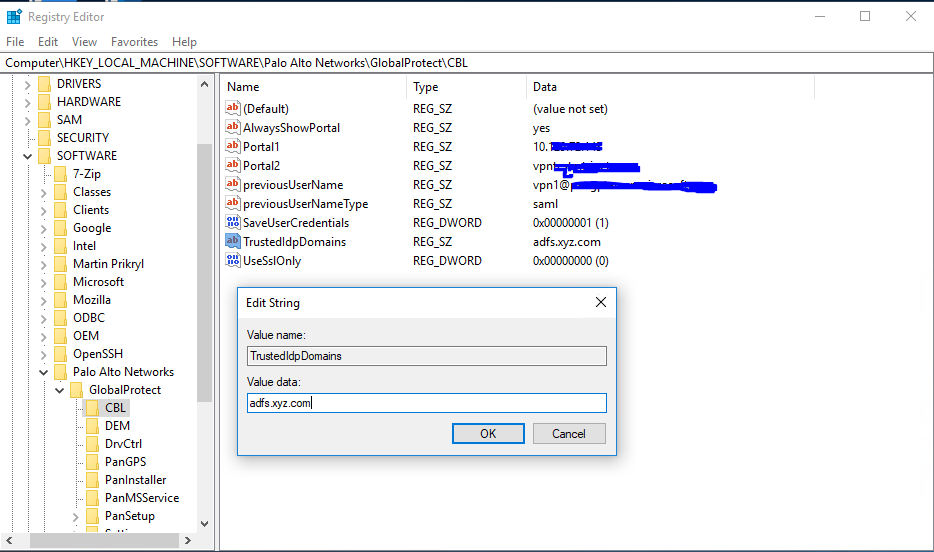Collapse the SOFTWARE key

click(27, 156)
